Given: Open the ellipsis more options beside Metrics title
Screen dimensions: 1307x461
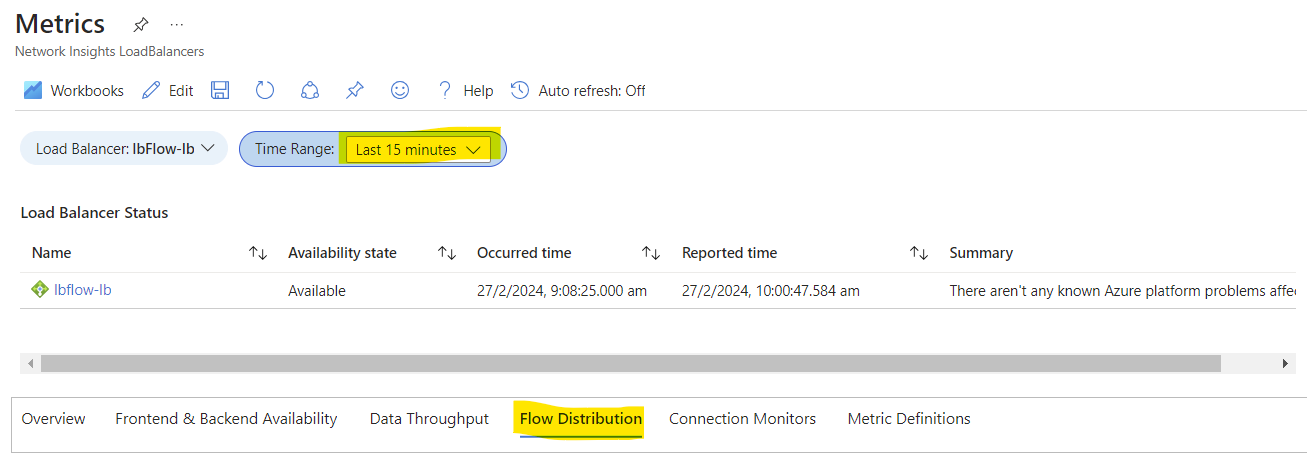Looking at the screenshot, I should point(177,24).
